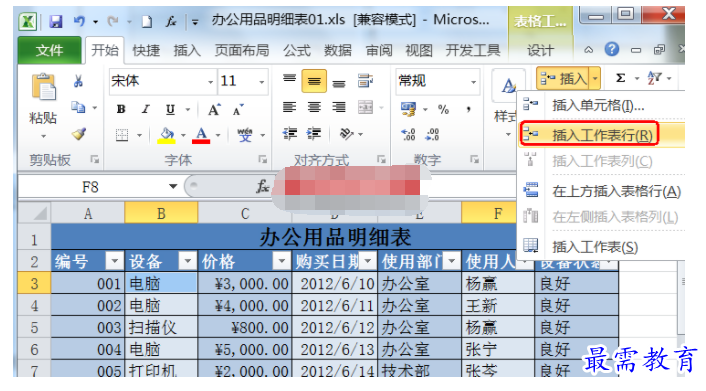
Task: Decrease font size
Action: click(x=238, y=109)
